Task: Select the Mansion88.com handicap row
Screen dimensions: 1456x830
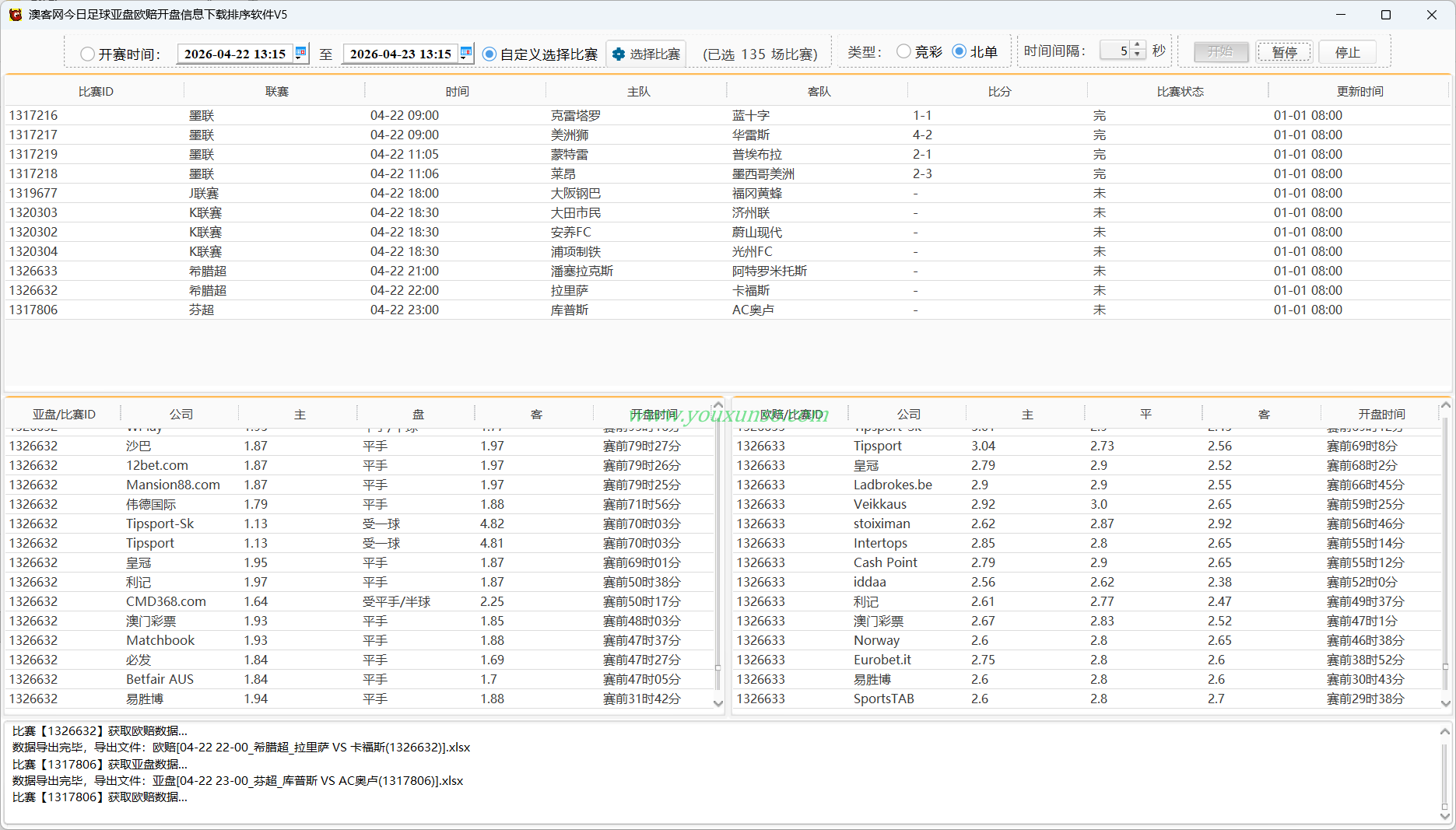Action: click(360, 485)
